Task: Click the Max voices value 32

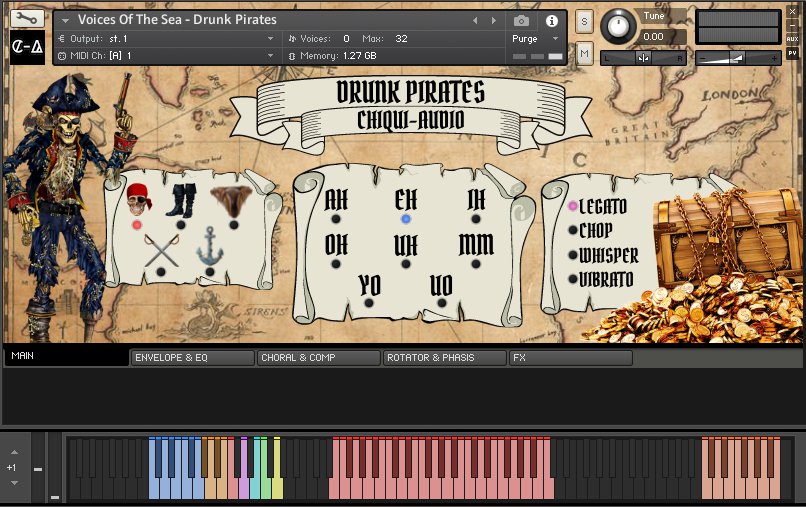Action: click(x=401, y=39)
